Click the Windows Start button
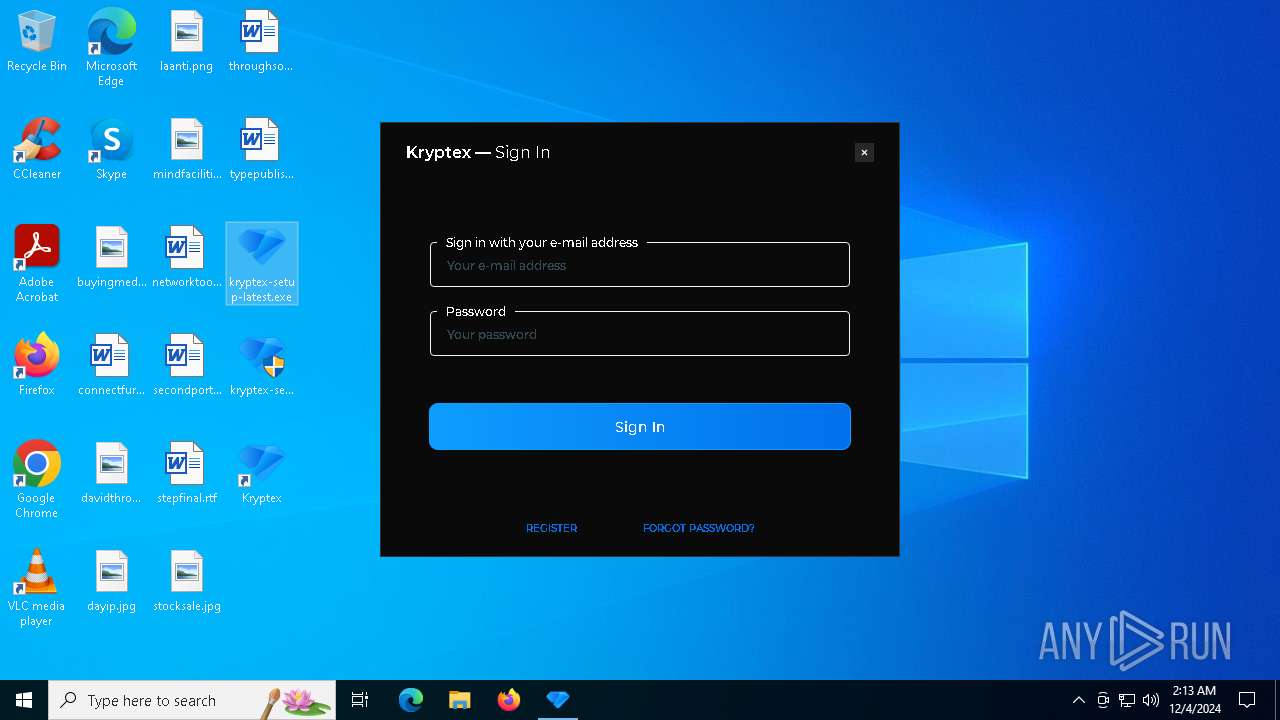Screen dimensions: 1280x720 coord(24,700)
